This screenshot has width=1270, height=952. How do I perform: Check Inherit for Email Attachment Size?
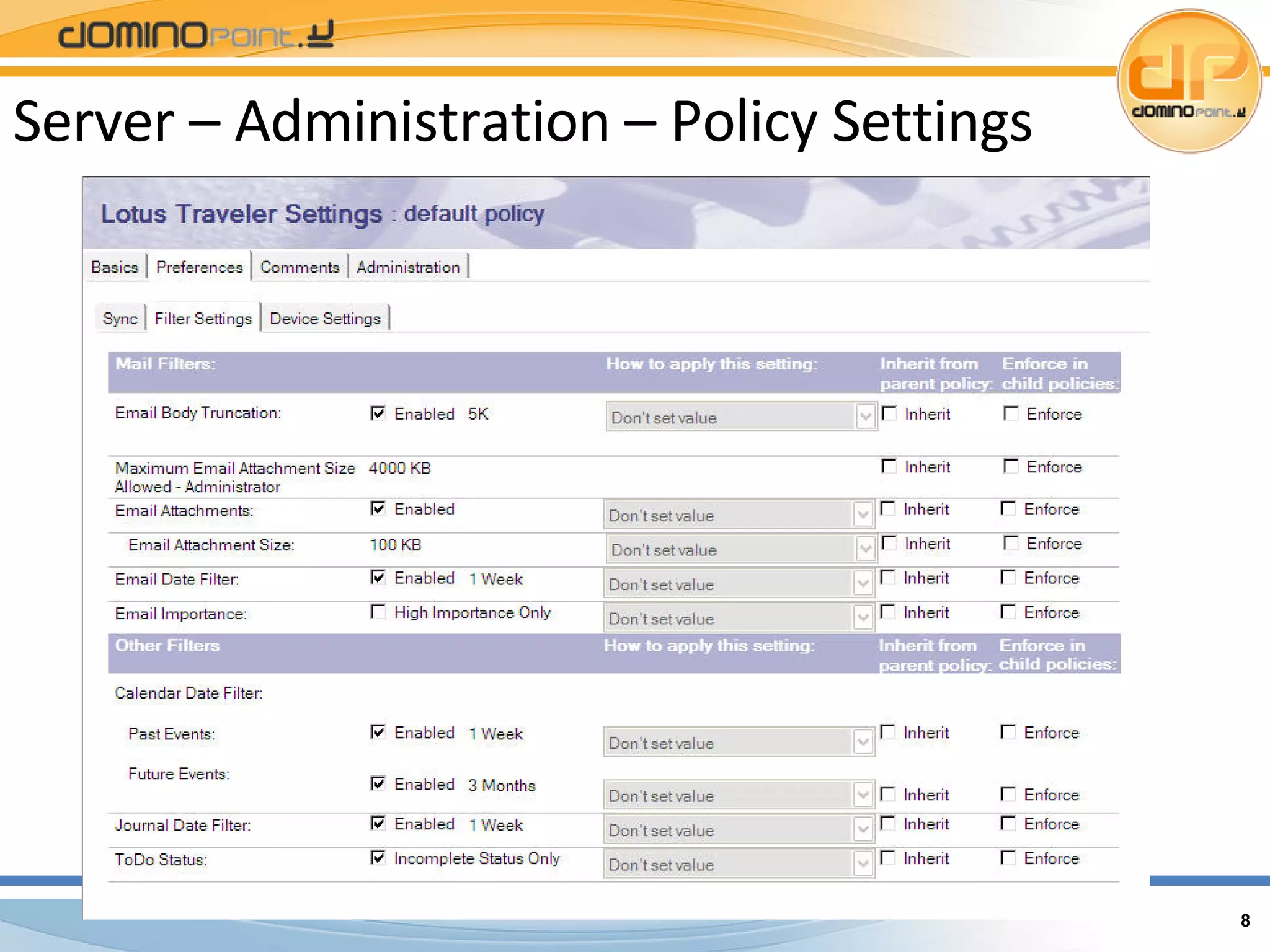[x=889, y=543]
